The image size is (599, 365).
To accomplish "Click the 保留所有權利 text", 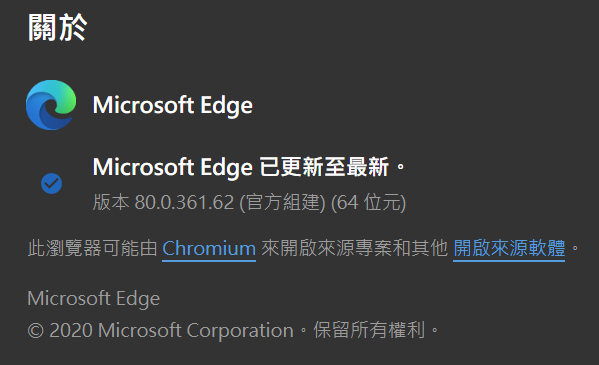I will 369,330.
